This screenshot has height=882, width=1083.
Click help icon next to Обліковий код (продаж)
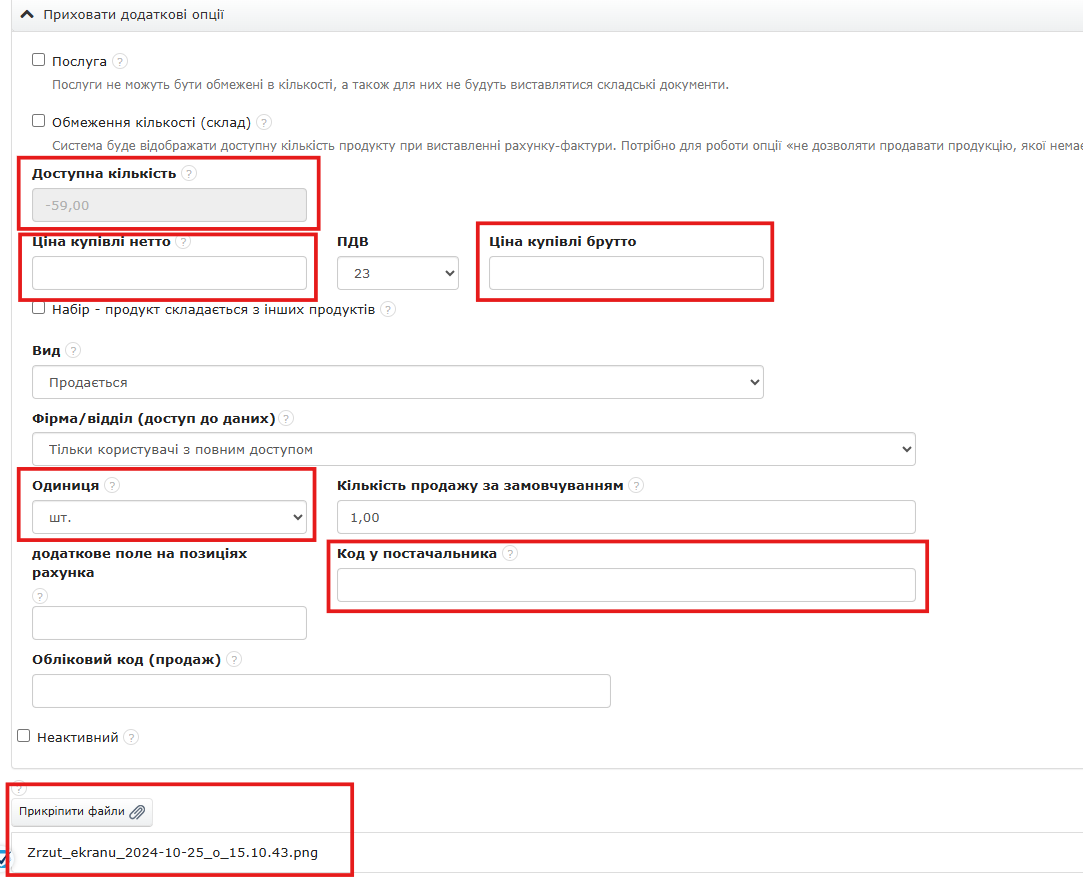pyautogui.click(x=234, y=659)
